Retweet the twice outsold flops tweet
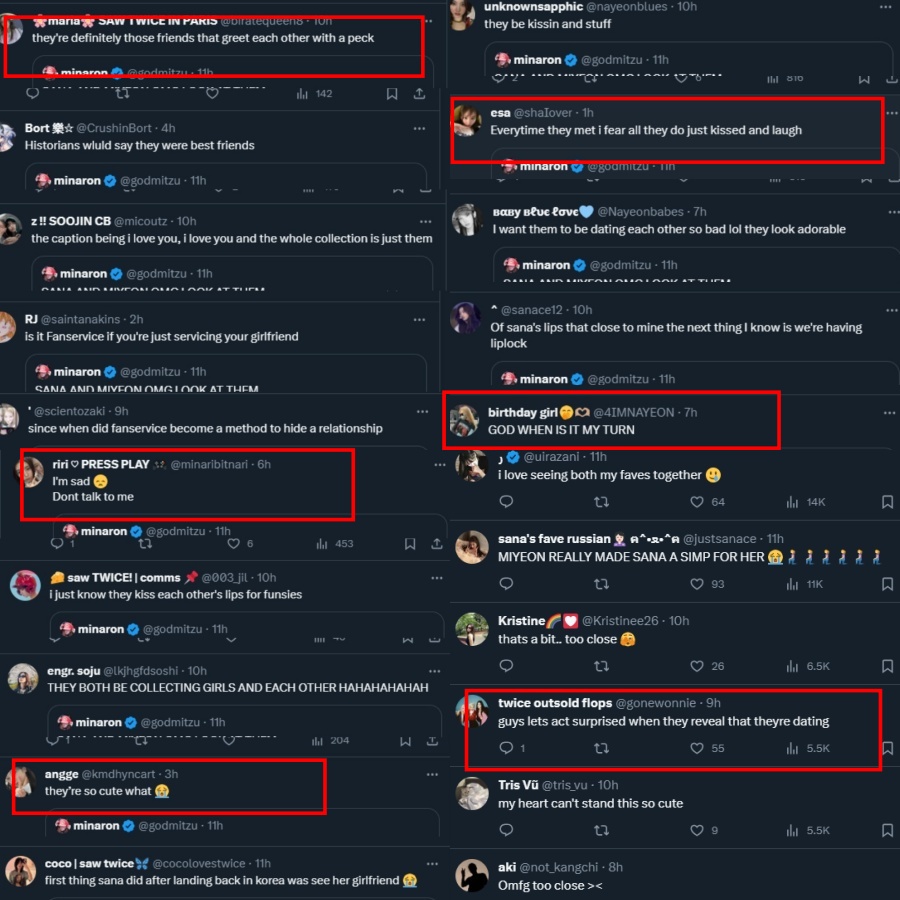The image size is (900, 900). pyautogui.click(x=601, y=748)
